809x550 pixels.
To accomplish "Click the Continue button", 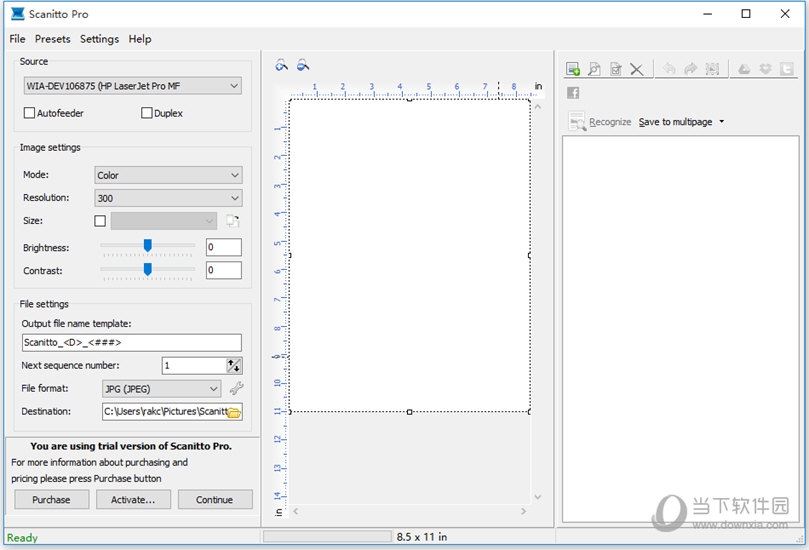I will [x=214, y=499].
